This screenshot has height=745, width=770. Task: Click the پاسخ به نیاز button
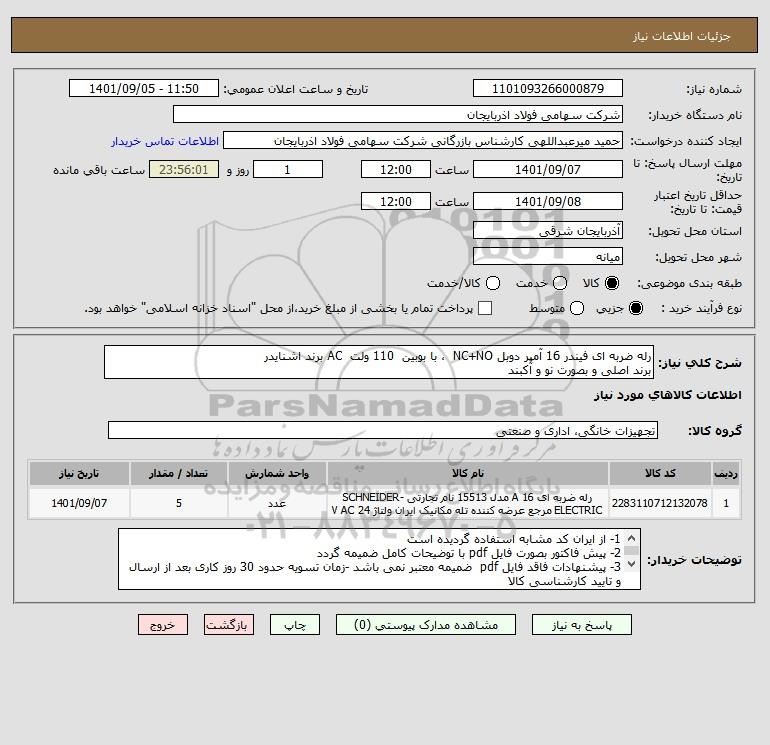(581, 625)
